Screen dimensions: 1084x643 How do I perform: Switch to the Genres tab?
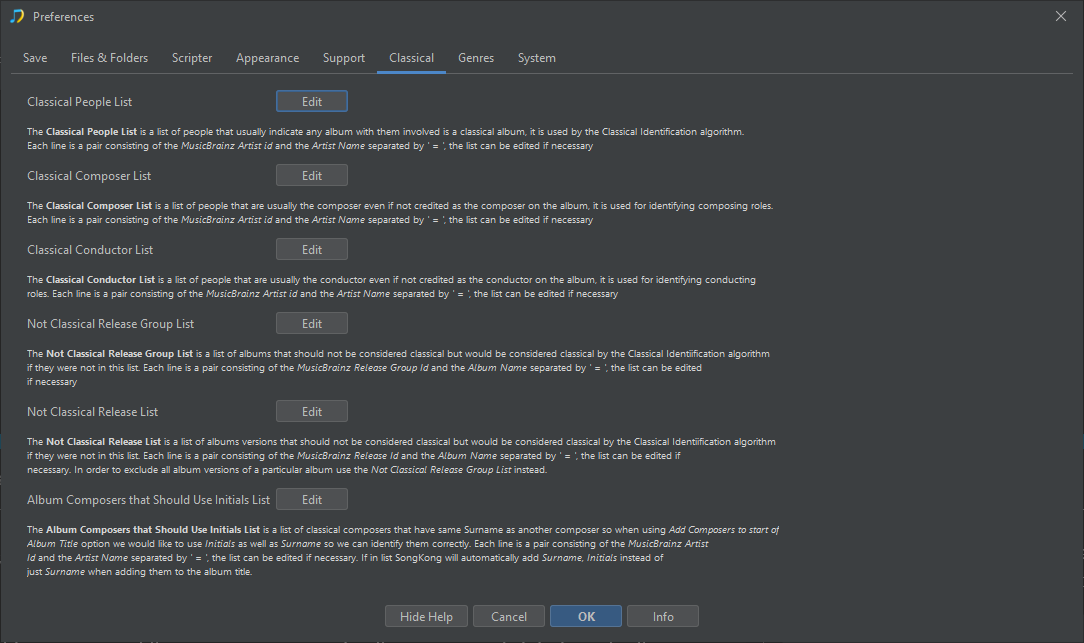coord(476,58)
